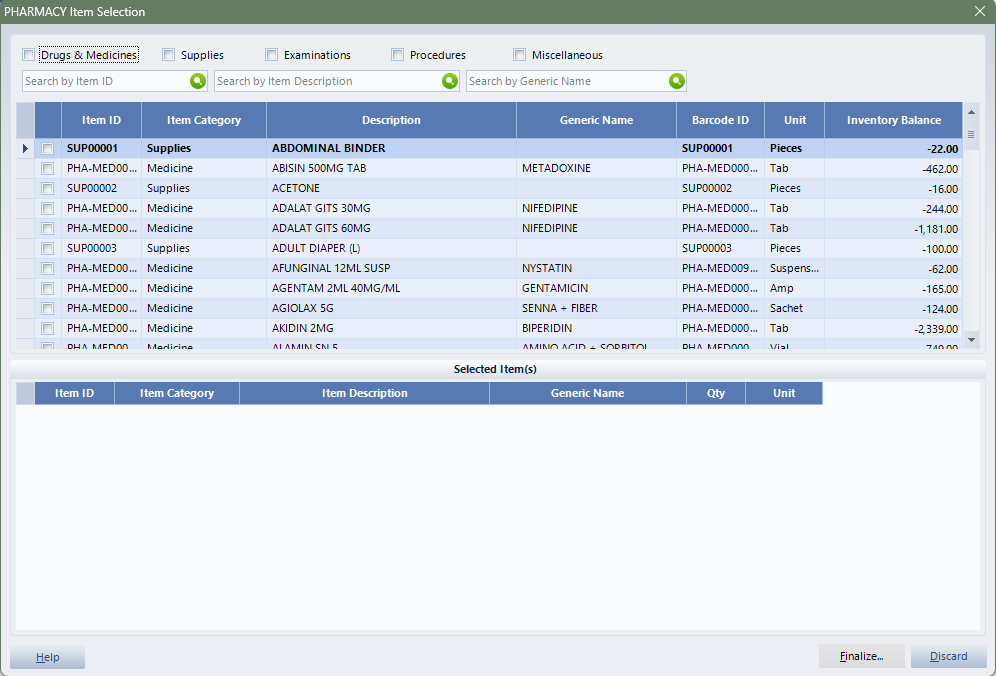The width and height of the screenshot is (996, 676).
Task: Check the Examinations filter
Action: tap(272, 55)
